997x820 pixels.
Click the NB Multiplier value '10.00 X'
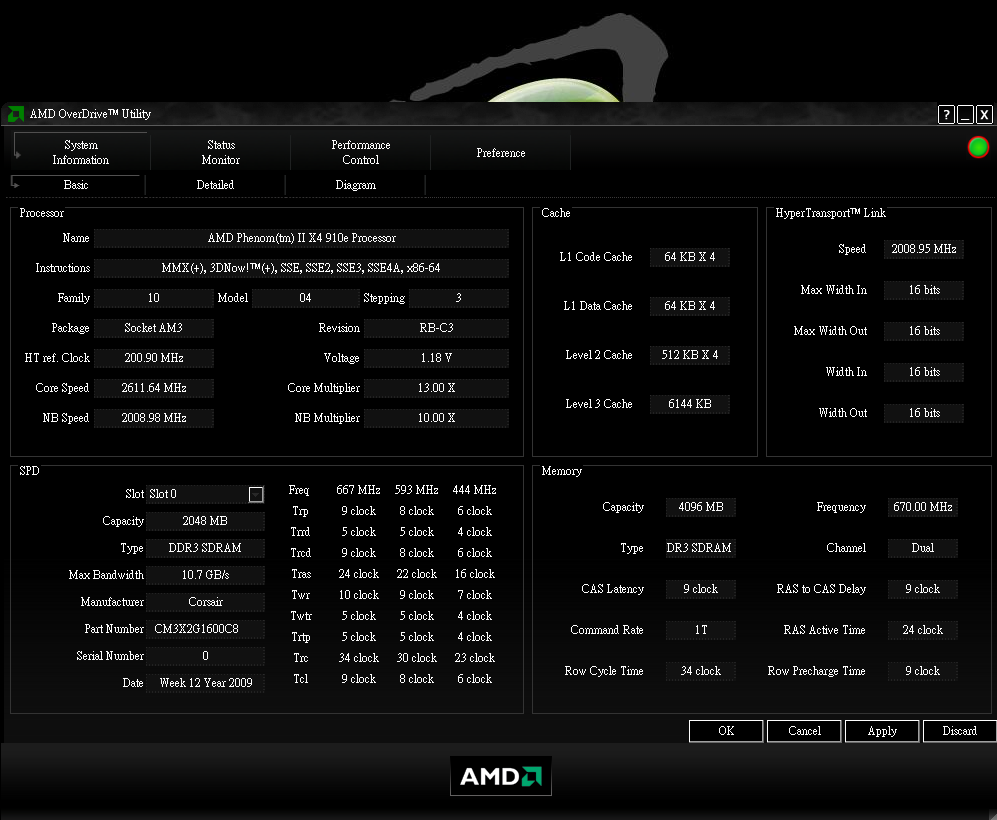pyautogui.click(x=436, y=418)
